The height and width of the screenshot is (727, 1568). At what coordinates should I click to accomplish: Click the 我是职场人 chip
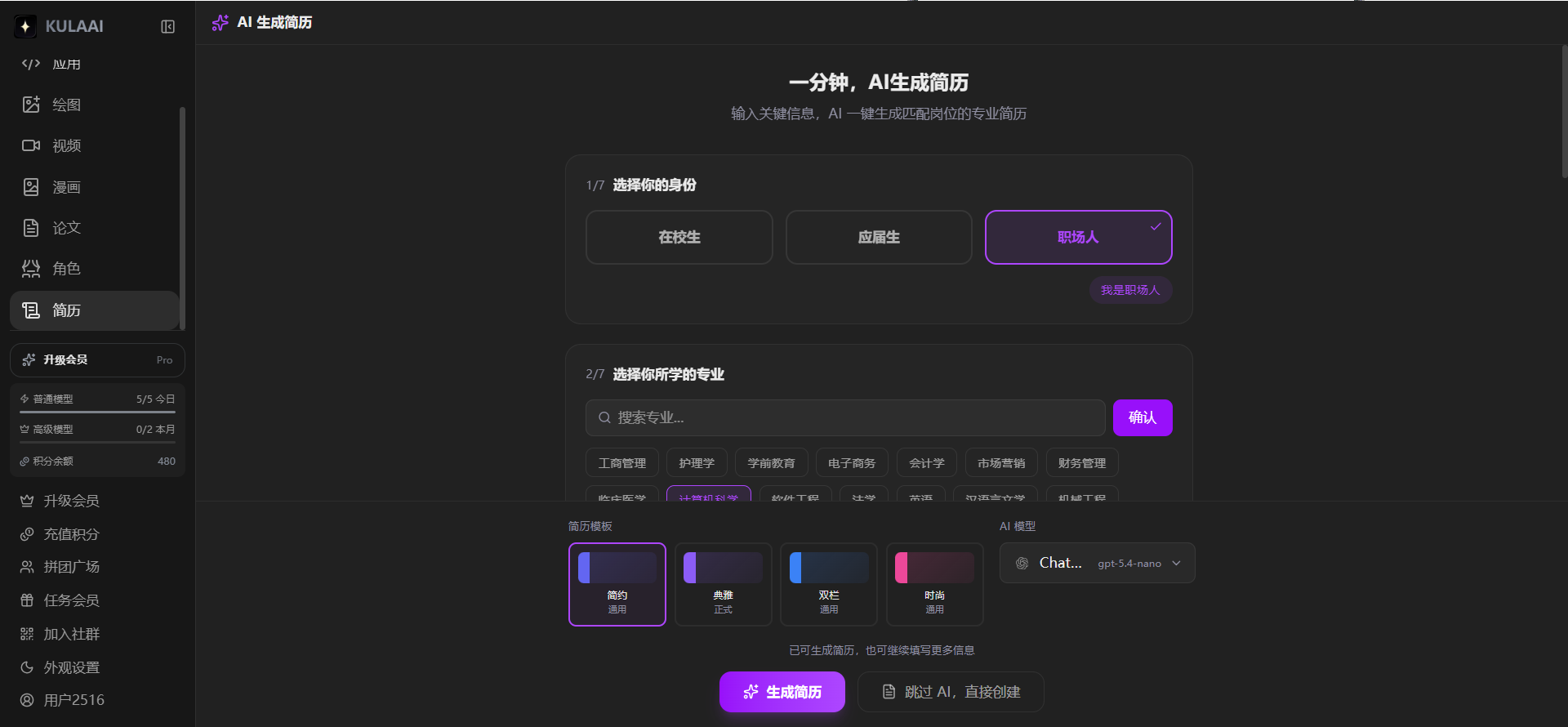click(x=1130, y=290)
